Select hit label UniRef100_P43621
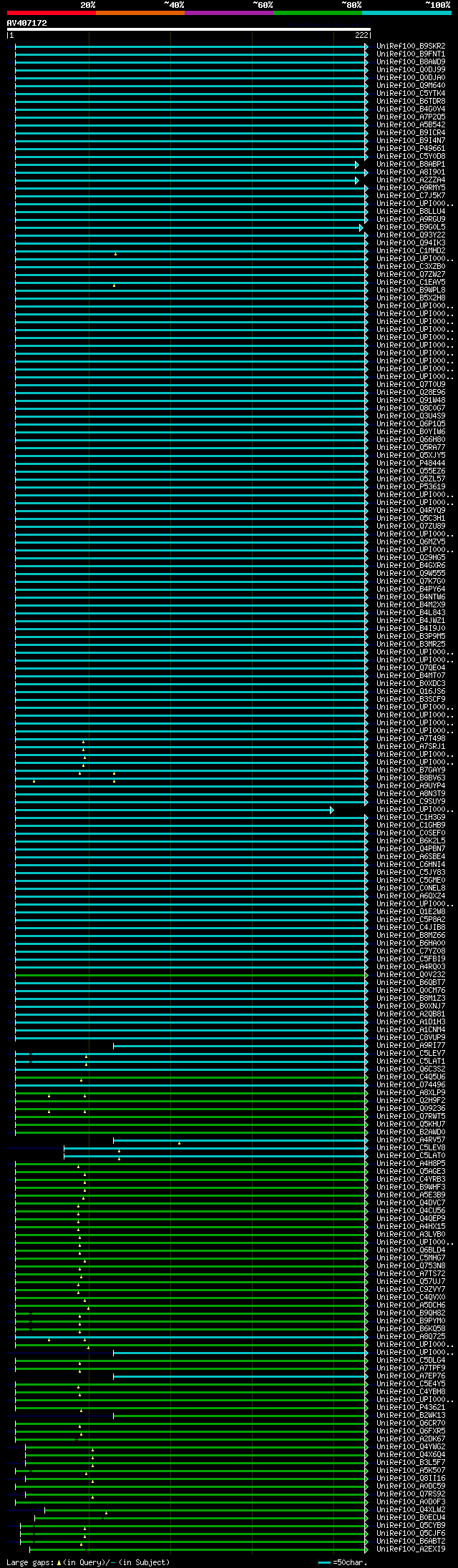 pyautogui.click(x=411, y=1408)
